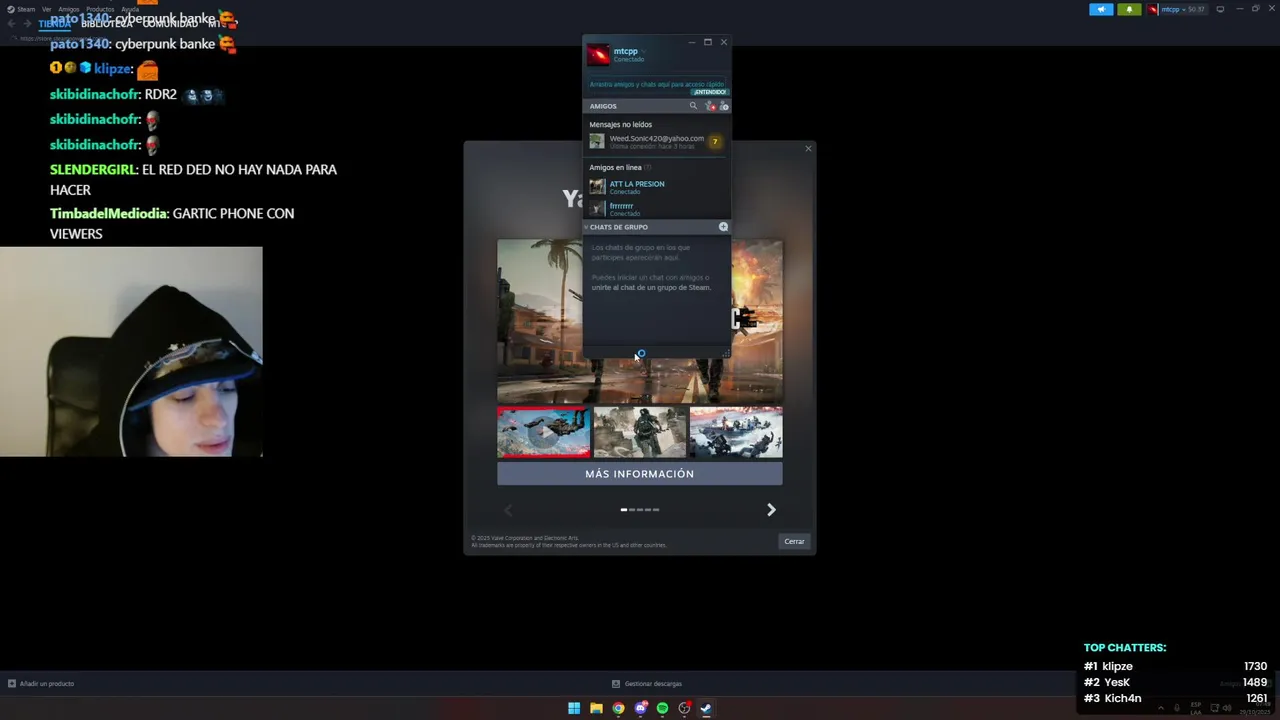Close the news popup with top X
Viewport: 1280px width, 720px height.
coord(808,149)
